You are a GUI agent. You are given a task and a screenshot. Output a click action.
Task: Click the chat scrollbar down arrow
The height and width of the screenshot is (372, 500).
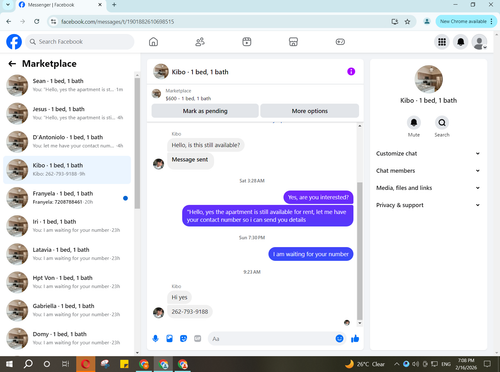[x=360, y=323]
